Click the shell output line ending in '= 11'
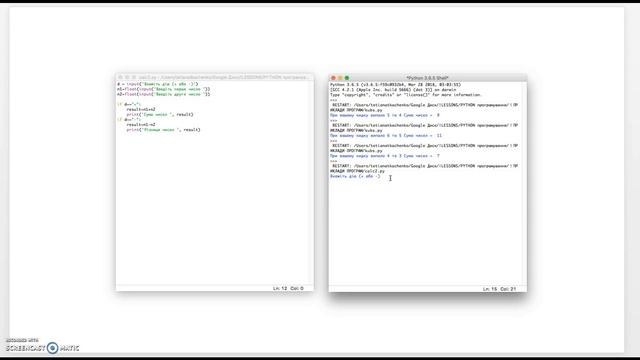 pyautogui.click(x=386, y=136)
